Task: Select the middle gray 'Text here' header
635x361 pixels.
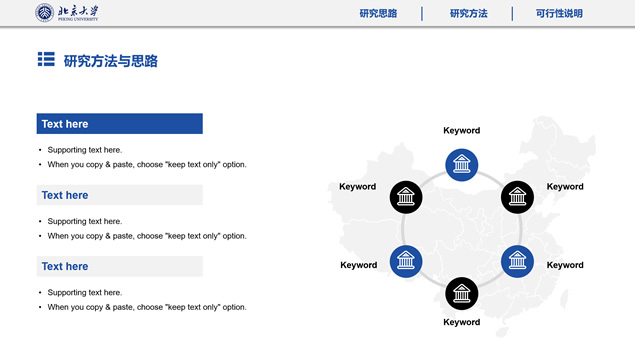Action: (119, 195)
